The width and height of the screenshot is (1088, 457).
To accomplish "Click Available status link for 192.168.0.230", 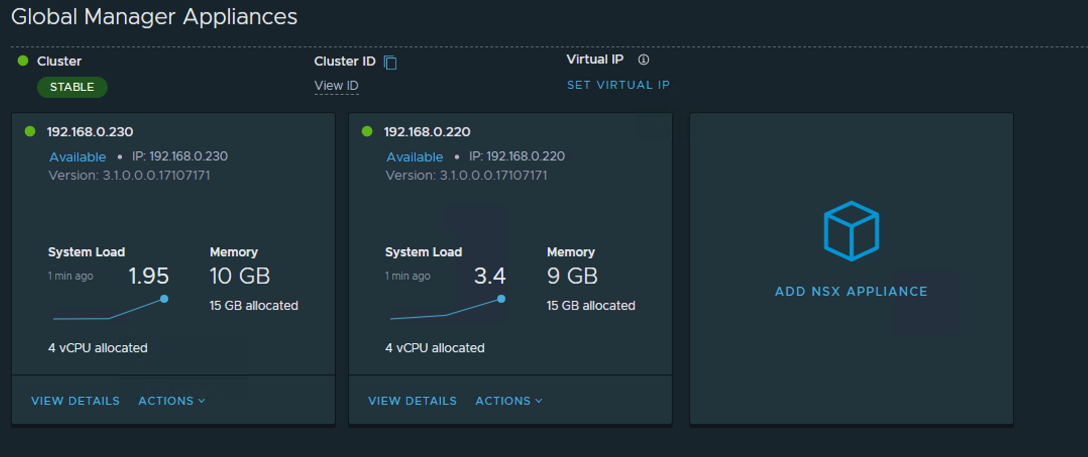I will [x=78, y=157].
